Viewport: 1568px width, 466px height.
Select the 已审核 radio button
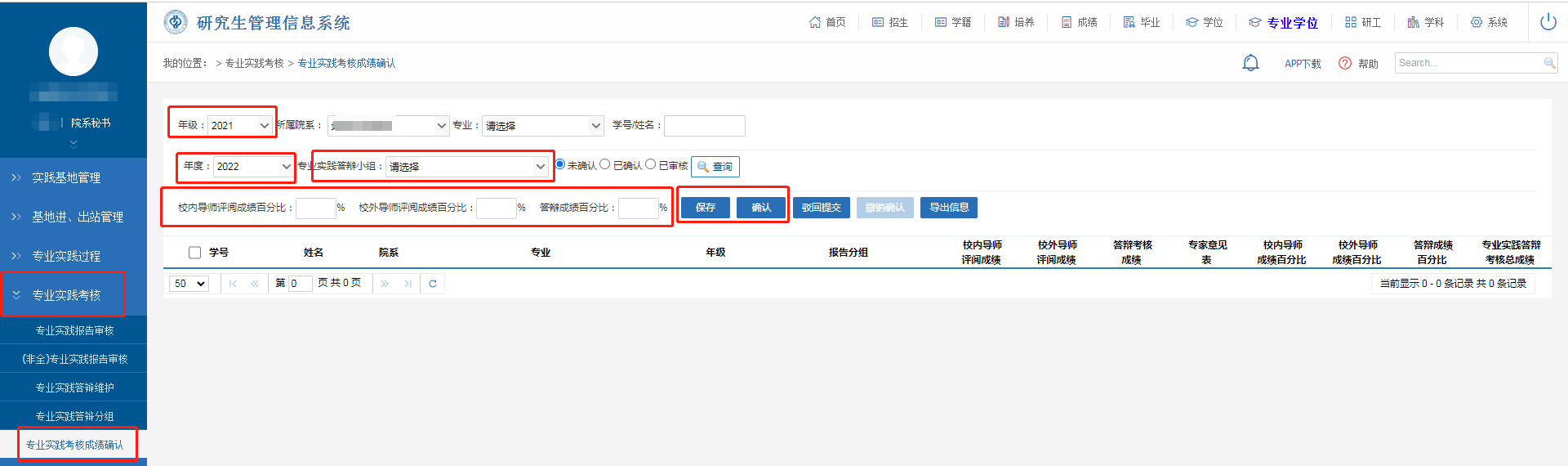pyautogui.click(x=651, y=164)
